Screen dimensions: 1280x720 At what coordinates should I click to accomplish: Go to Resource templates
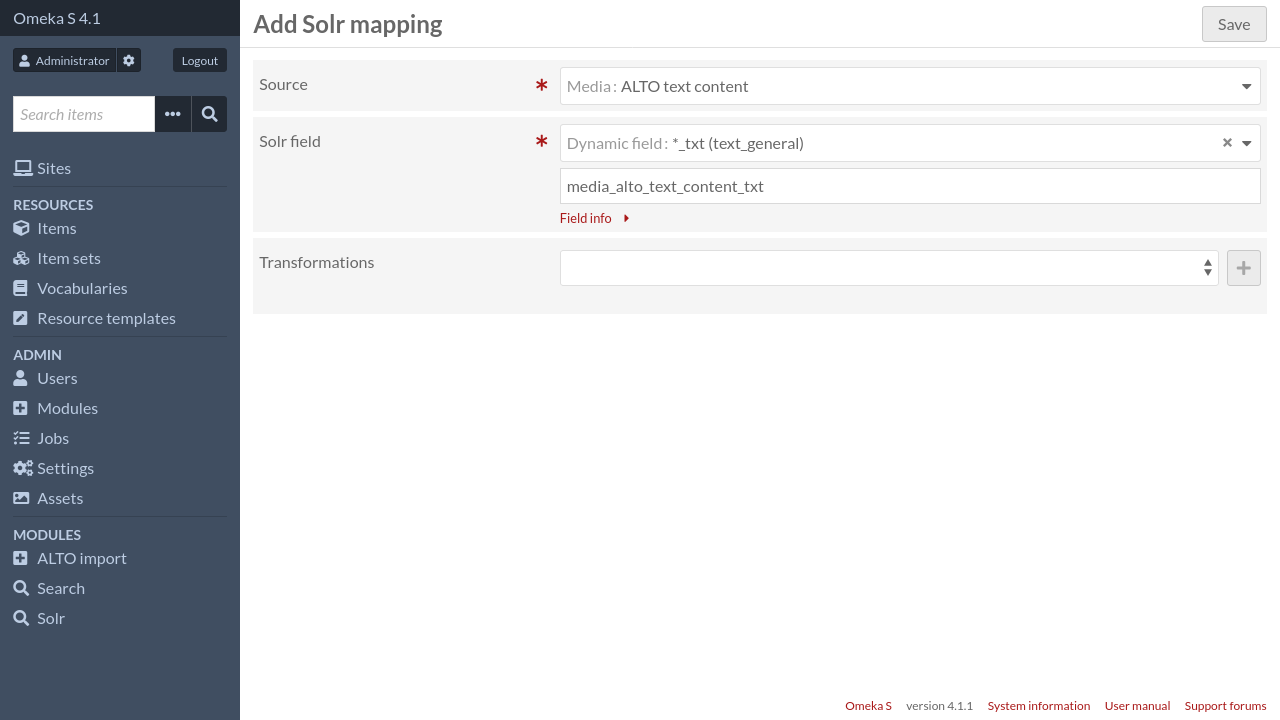[105, 318]
